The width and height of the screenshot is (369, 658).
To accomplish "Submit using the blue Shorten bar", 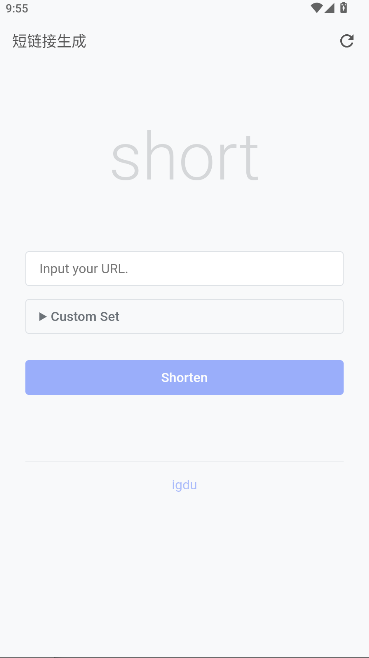I will (x=184, y=377).
